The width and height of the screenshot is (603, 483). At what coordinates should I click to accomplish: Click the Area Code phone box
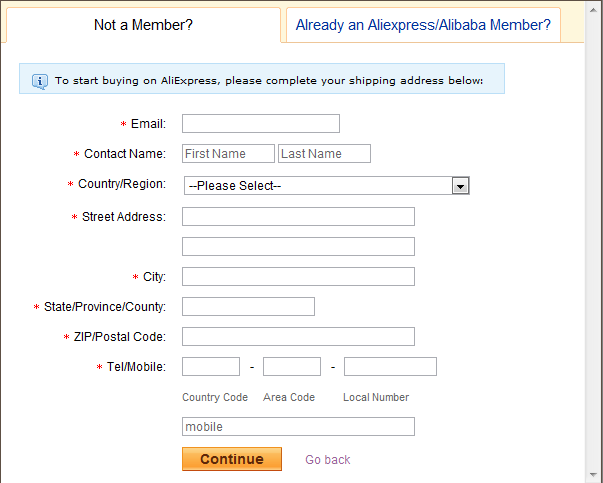click(292, 367)
